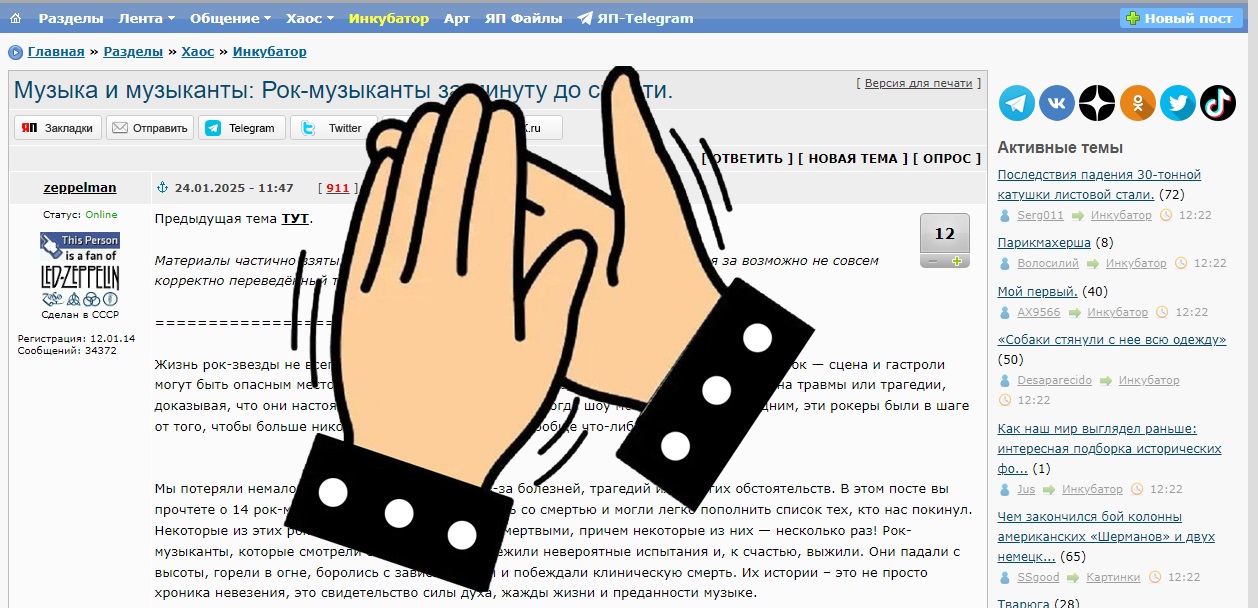Click the Активные темы heading
Viewport: 1258px width, 608px height.
point(1060,148)
